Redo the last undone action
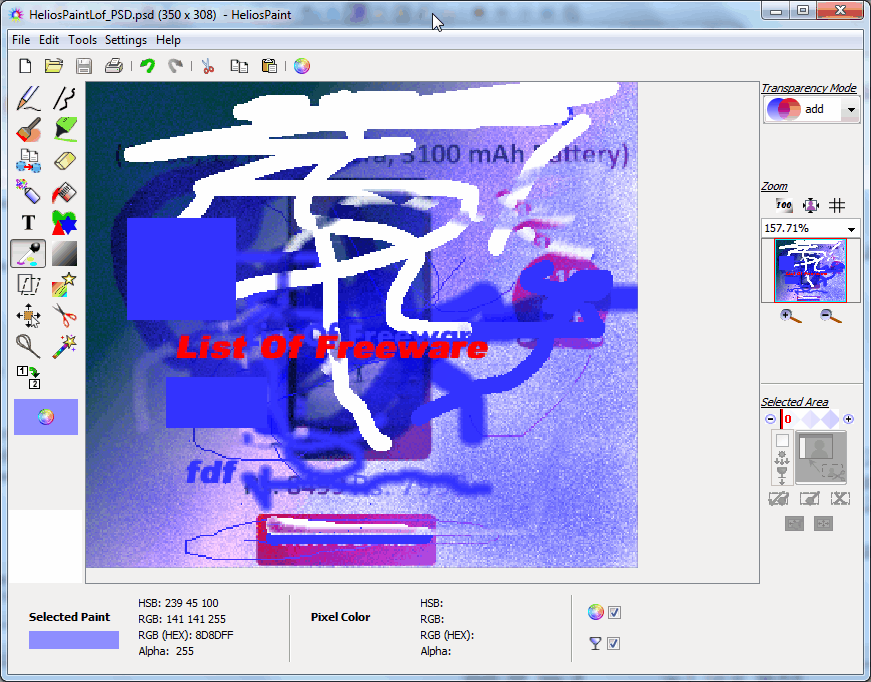The height and width of the screenshot is (682, 871). pos(176,66)
